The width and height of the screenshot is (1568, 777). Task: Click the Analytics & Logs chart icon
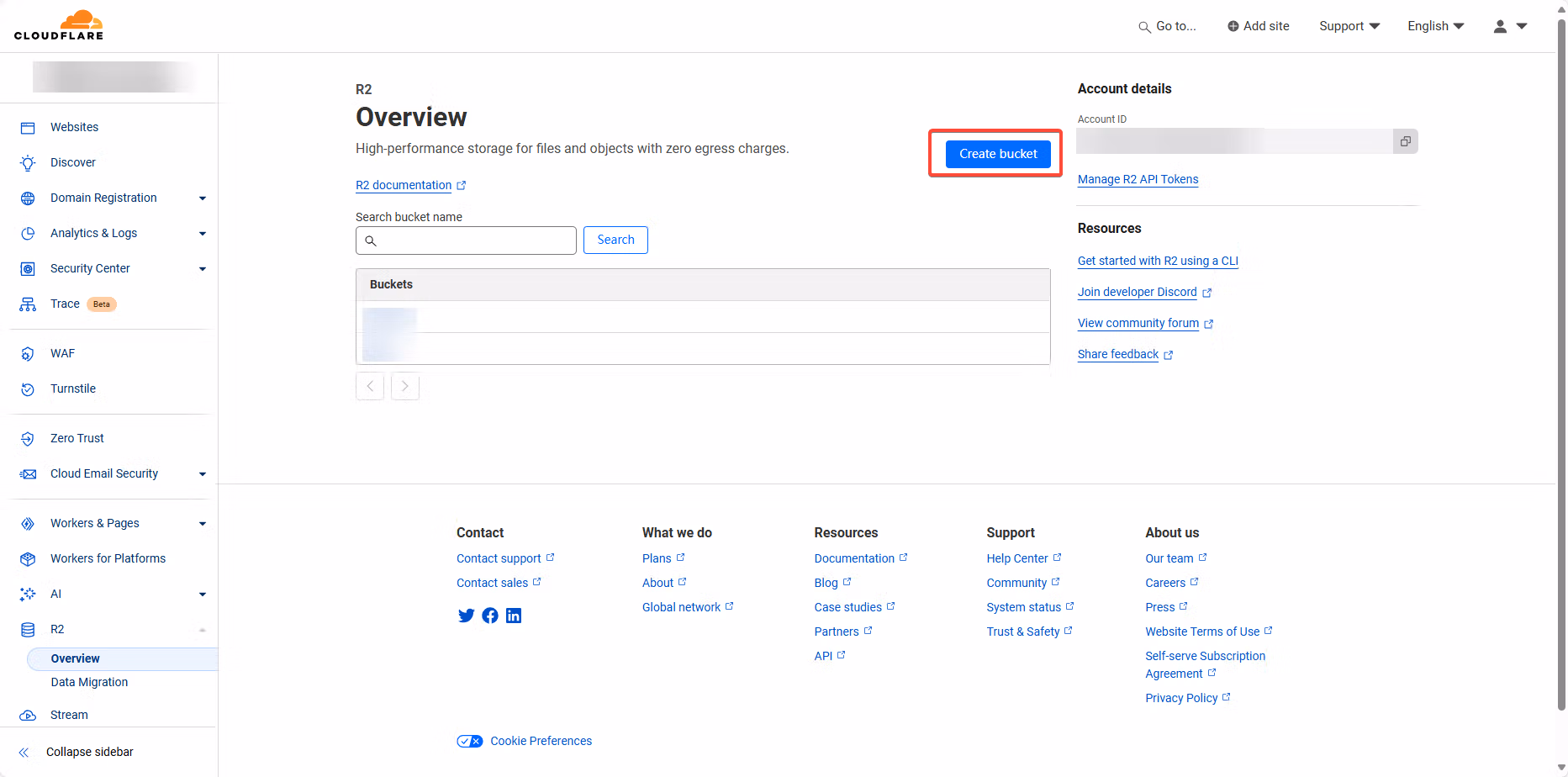[x=28, y=234]
